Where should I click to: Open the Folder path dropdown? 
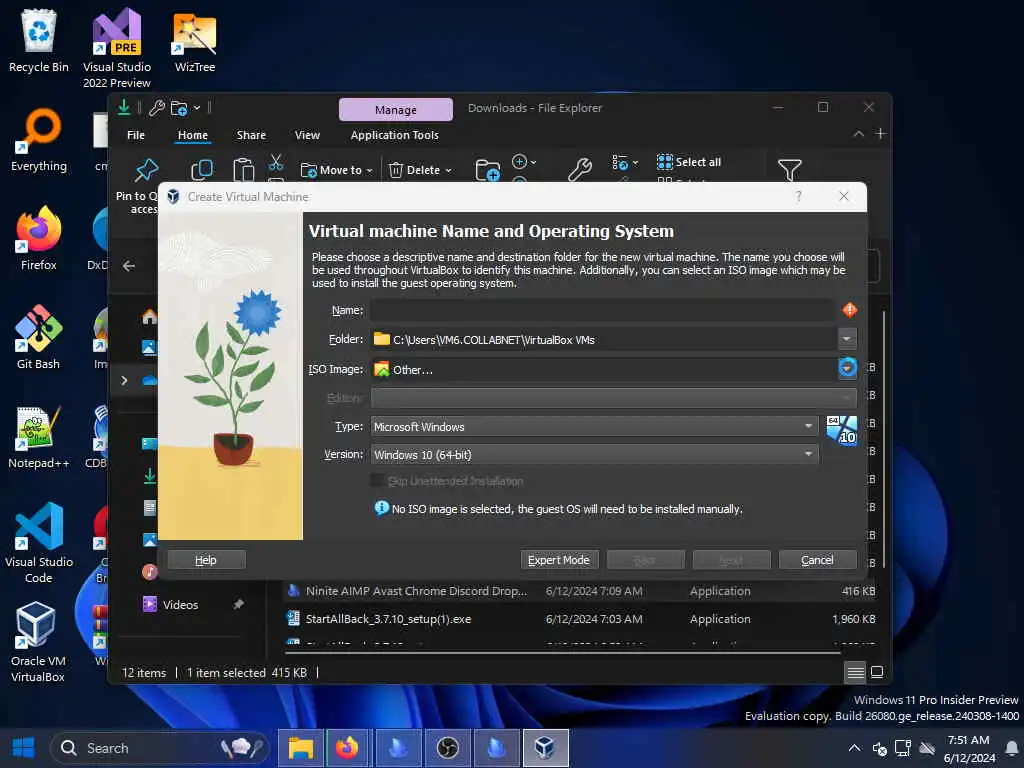point(846,339)
